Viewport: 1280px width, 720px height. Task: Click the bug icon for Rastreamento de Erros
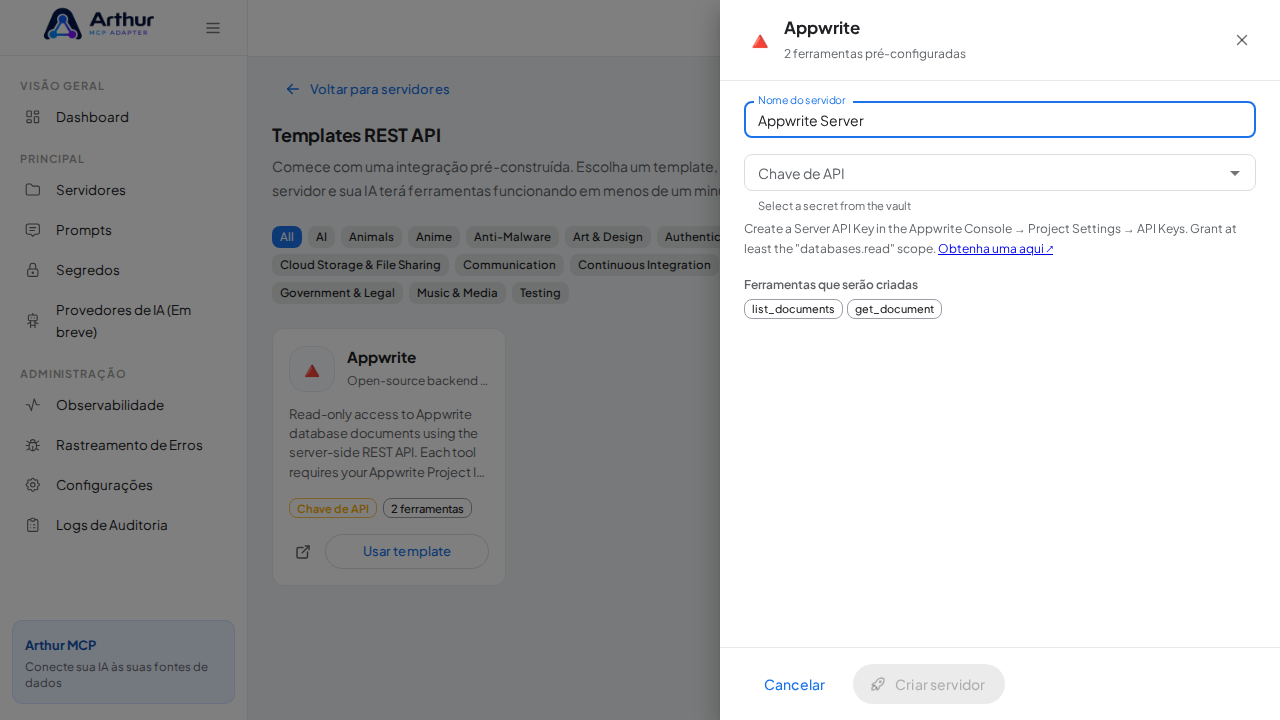(x=33, y=445)
